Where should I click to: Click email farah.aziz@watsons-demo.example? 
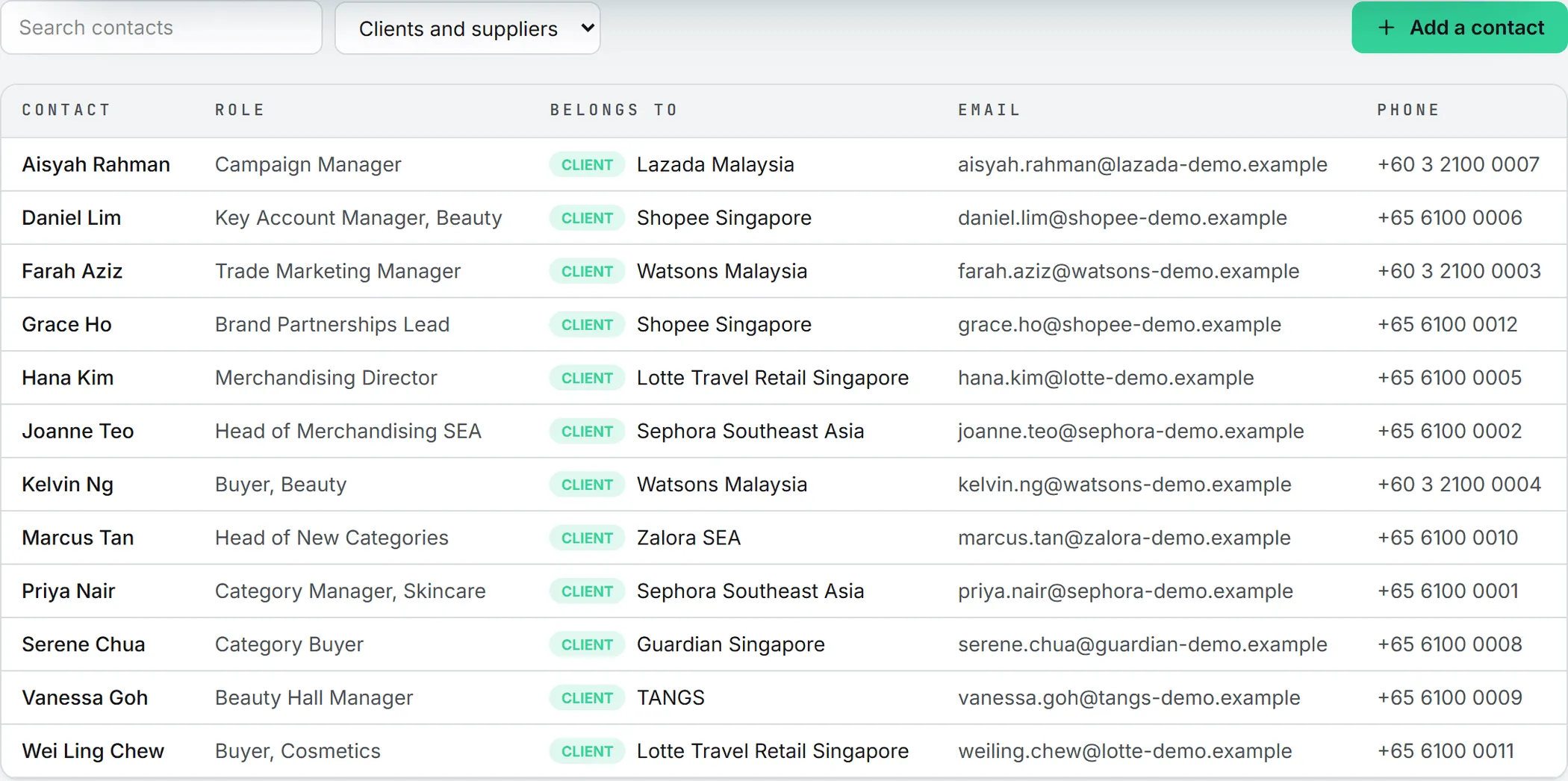pos(1128,271)
